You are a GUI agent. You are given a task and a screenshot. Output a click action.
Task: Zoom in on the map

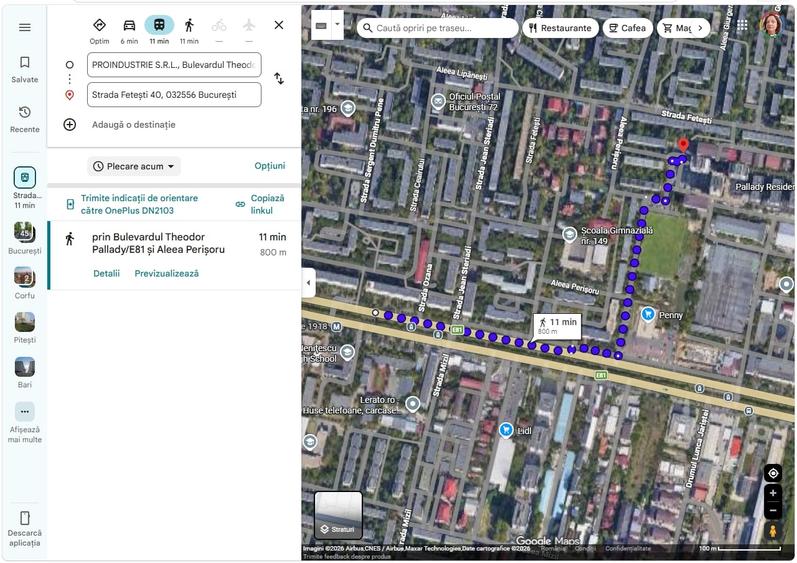click(773, 493)
